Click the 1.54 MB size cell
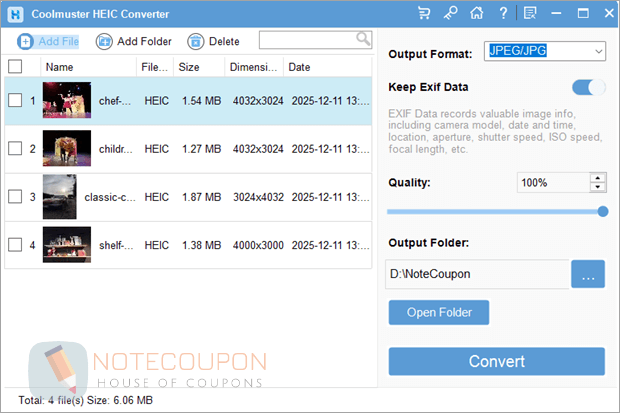620x413 pixels. point(201,101)
